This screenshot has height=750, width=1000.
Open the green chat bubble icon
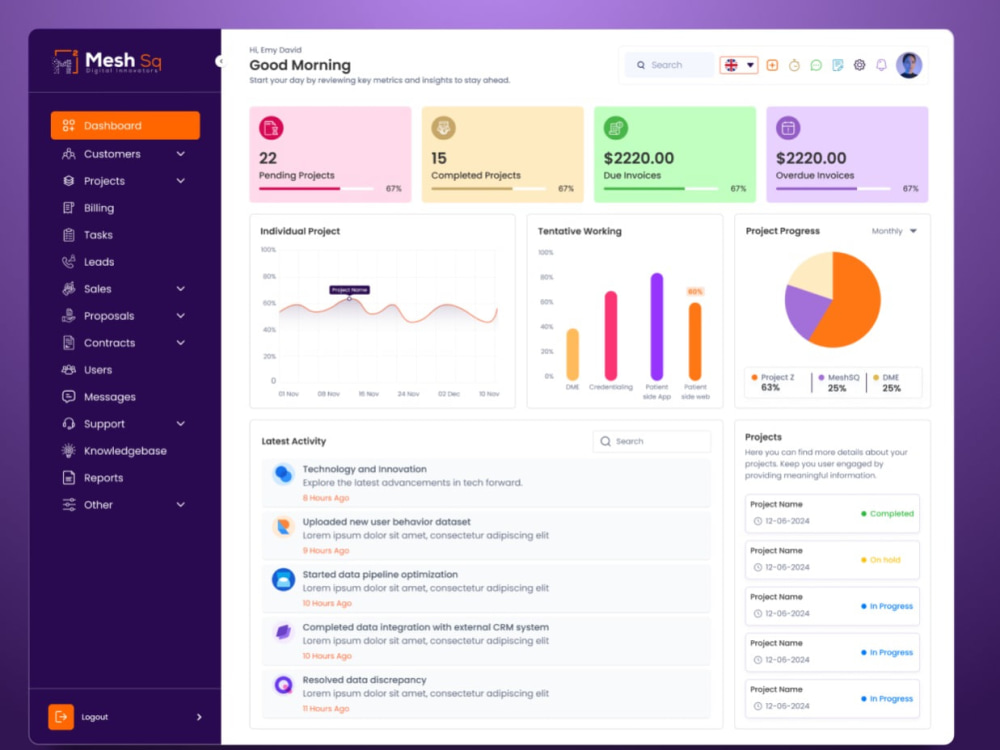coord(816,65)
